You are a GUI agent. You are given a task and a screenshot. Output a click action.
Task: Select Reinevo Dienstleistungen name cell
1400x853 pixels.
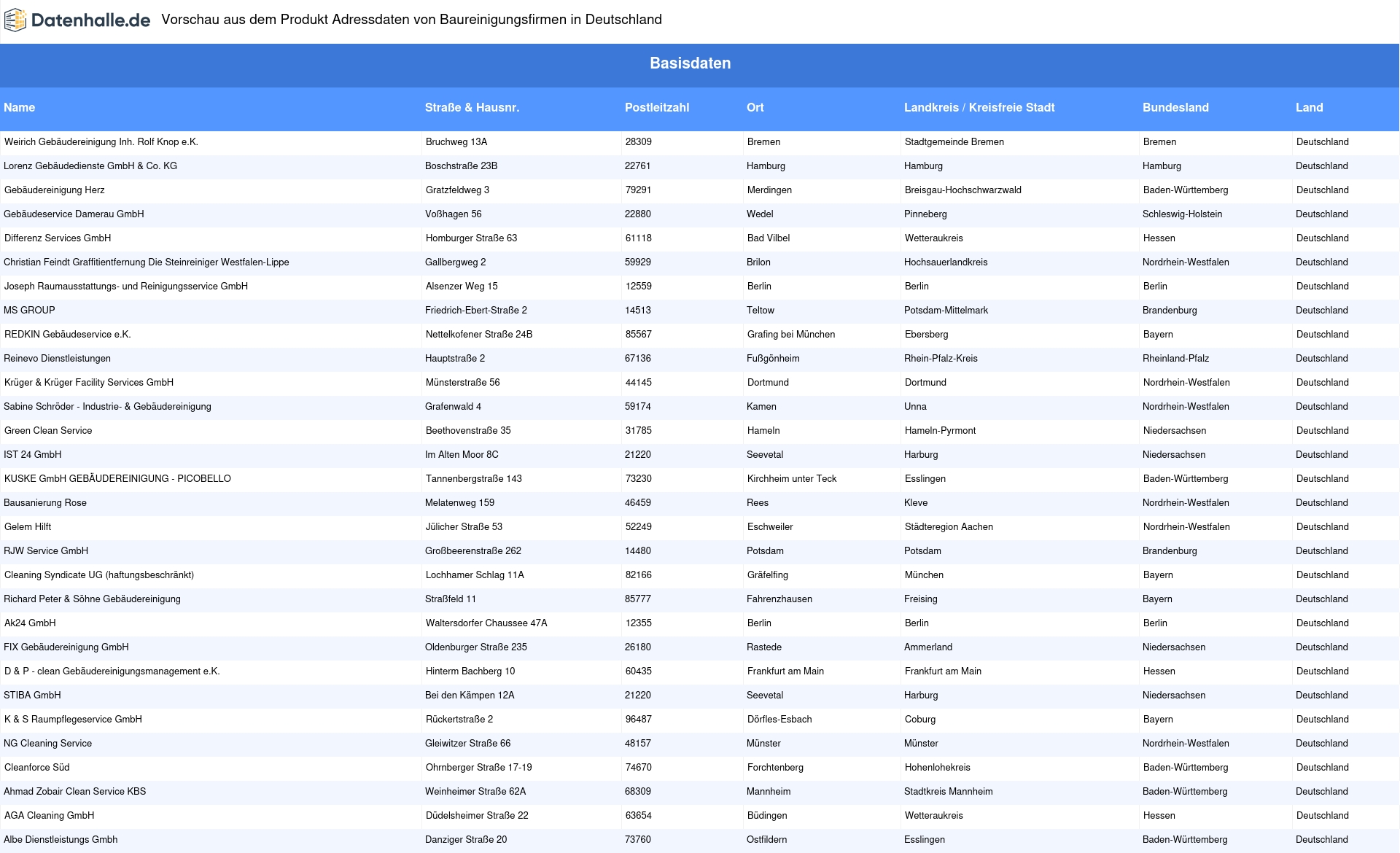tap(57, 359)
